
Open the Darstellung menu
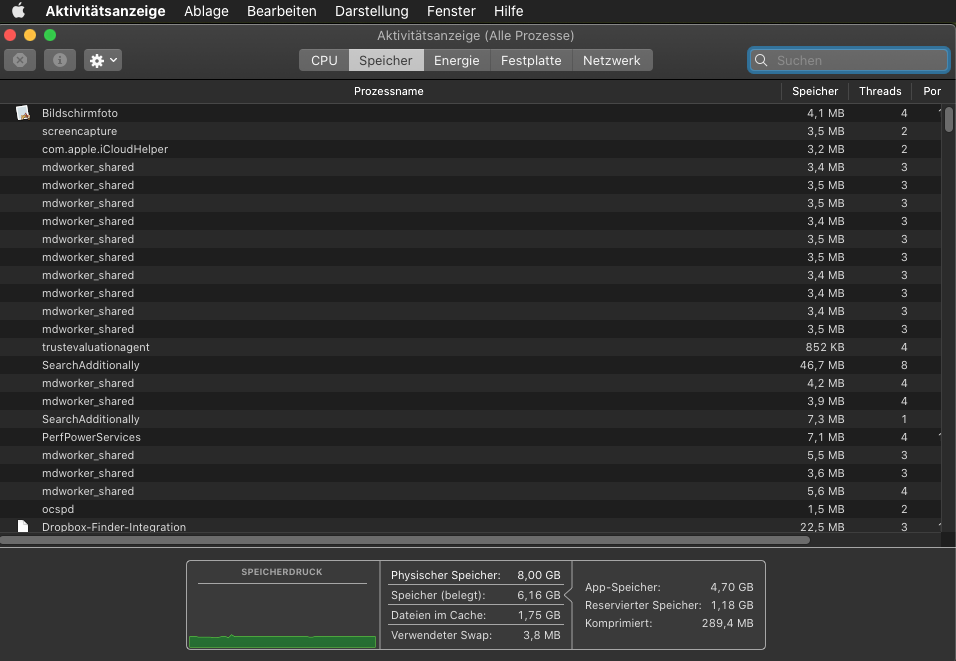coord(371,11)
